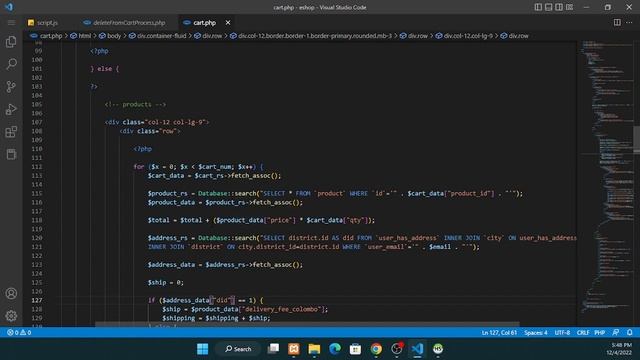Viewport: 640px width, 360px height.
Task: Click the '} else {' code line
Action: click(104, 69)
